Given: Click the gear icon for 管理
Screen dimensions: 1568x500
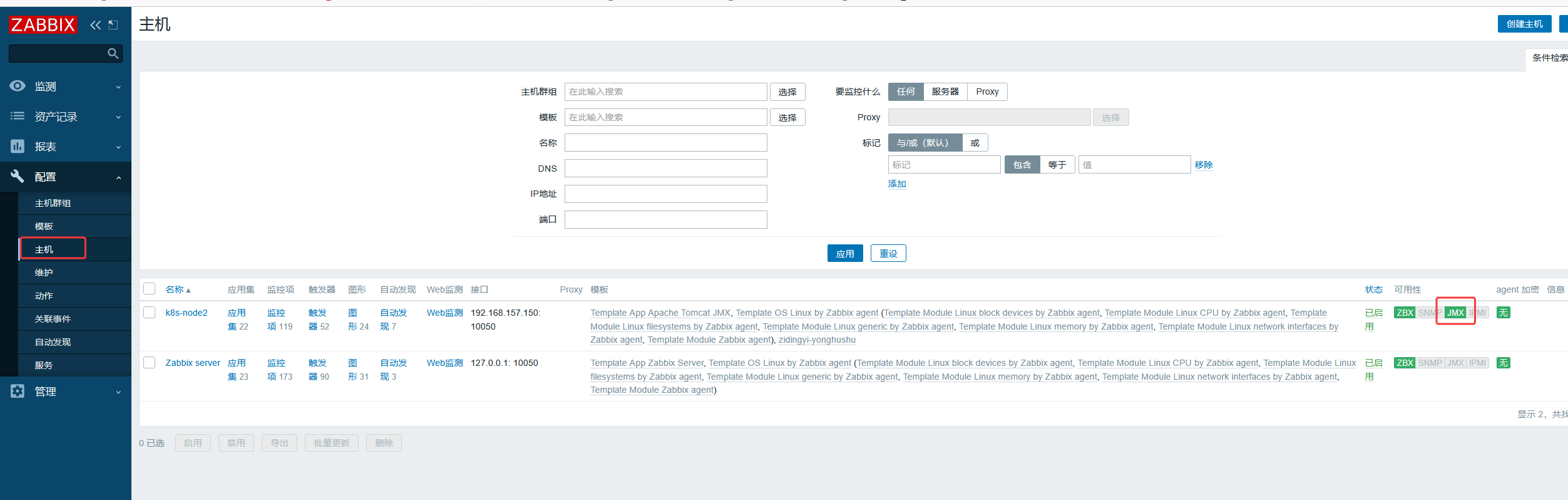Looking at the screenshot, I should (x=18, y=391).
